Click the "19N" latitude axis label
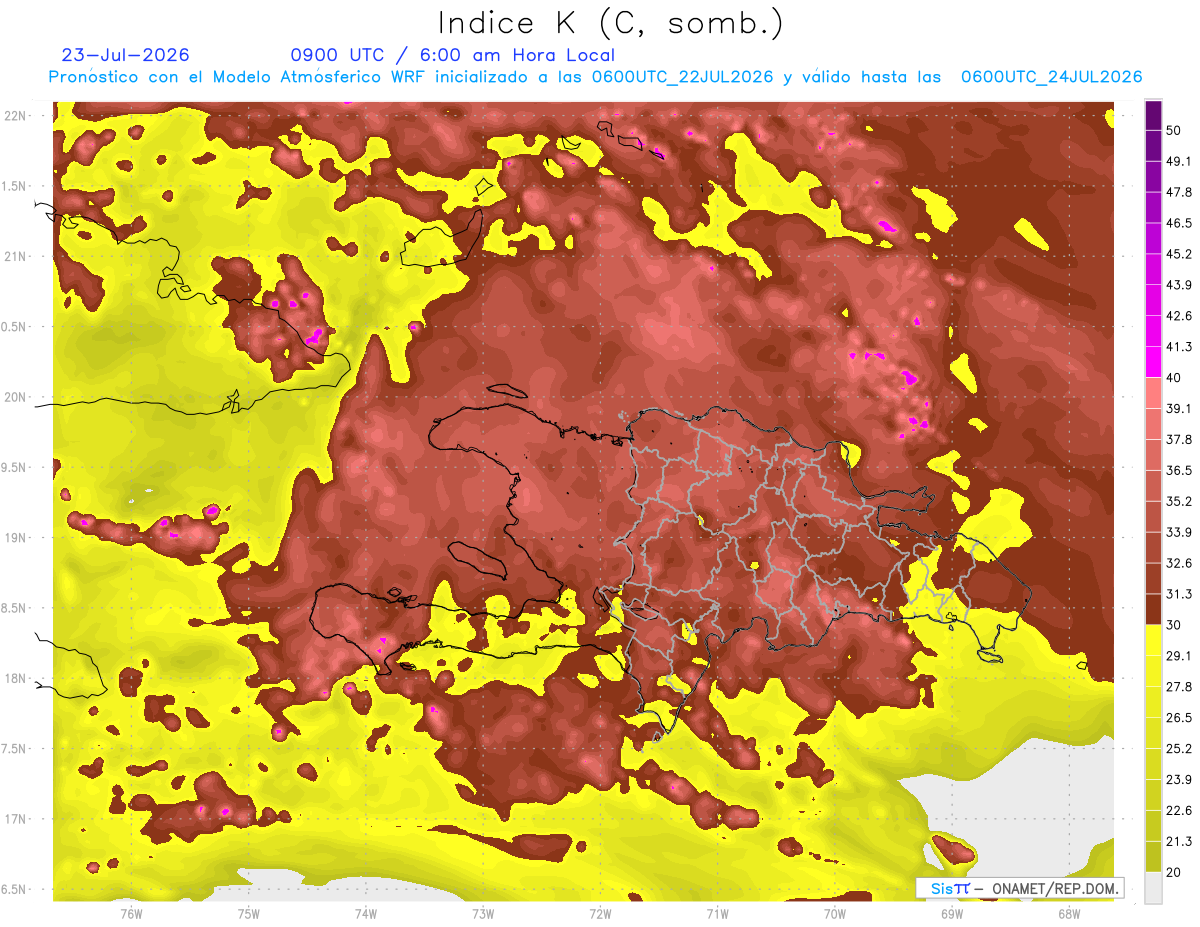 16,538
